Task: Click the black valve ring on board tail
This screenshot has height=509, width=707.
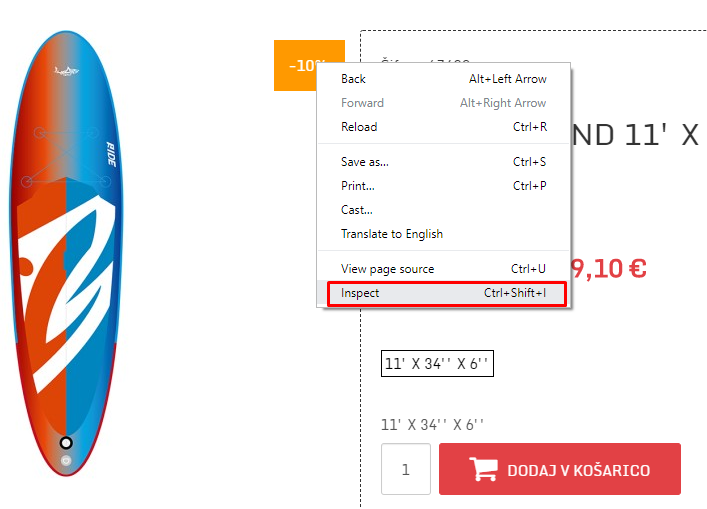Action: [x=66, y=443]
